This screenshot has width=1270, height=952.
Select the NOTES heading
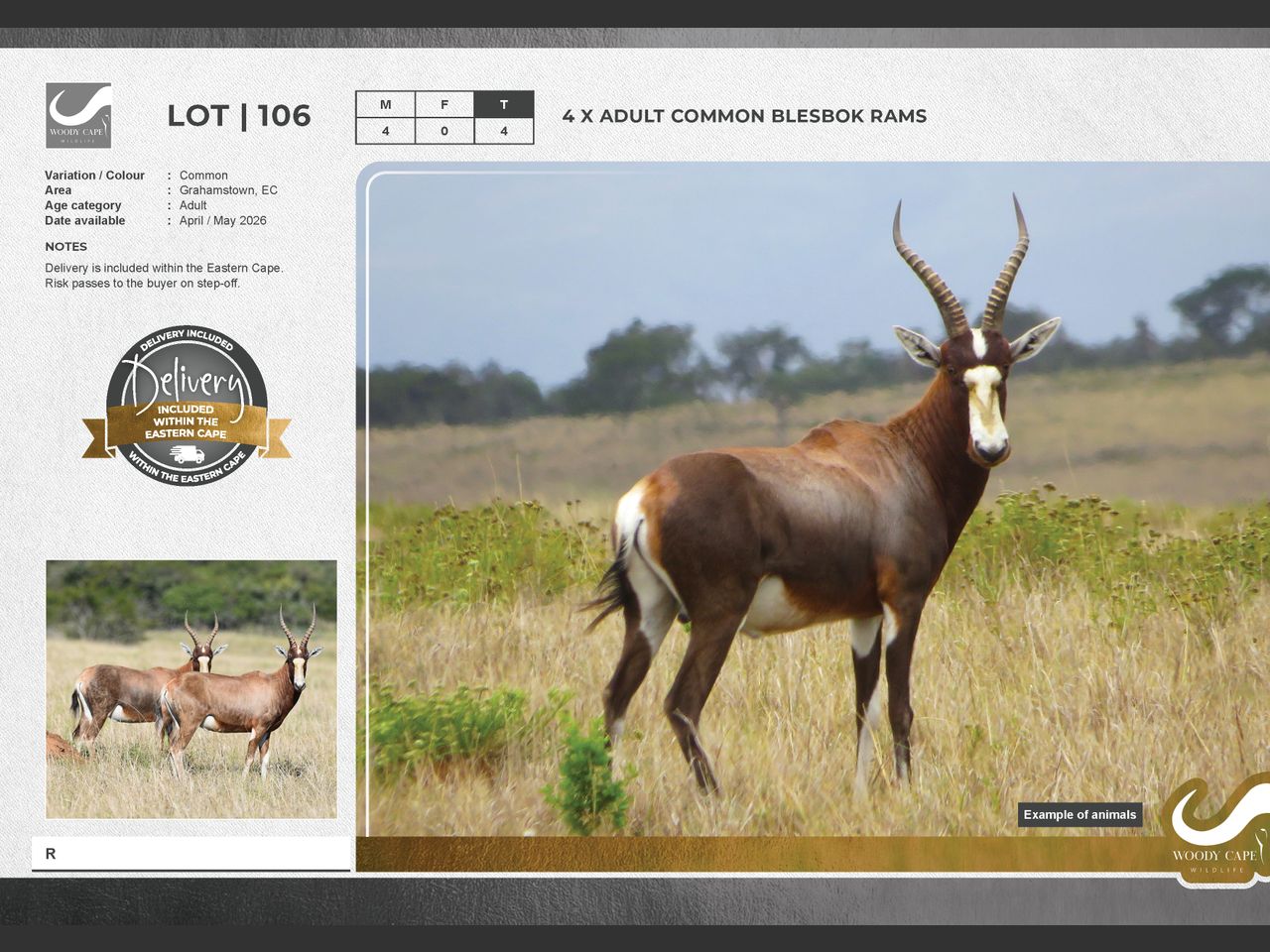[x=65, y=247]
